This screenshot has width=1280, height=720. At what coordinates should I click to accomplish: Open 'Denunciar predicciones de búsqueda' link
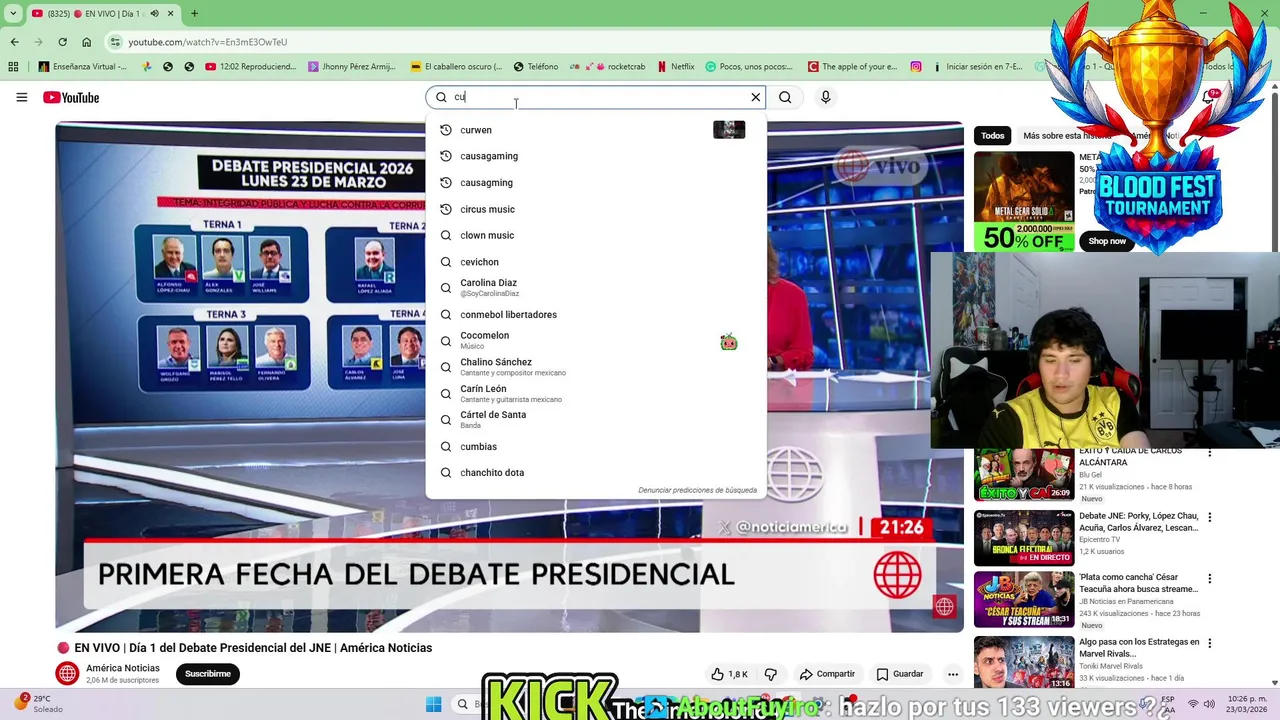tap(697, 490)
